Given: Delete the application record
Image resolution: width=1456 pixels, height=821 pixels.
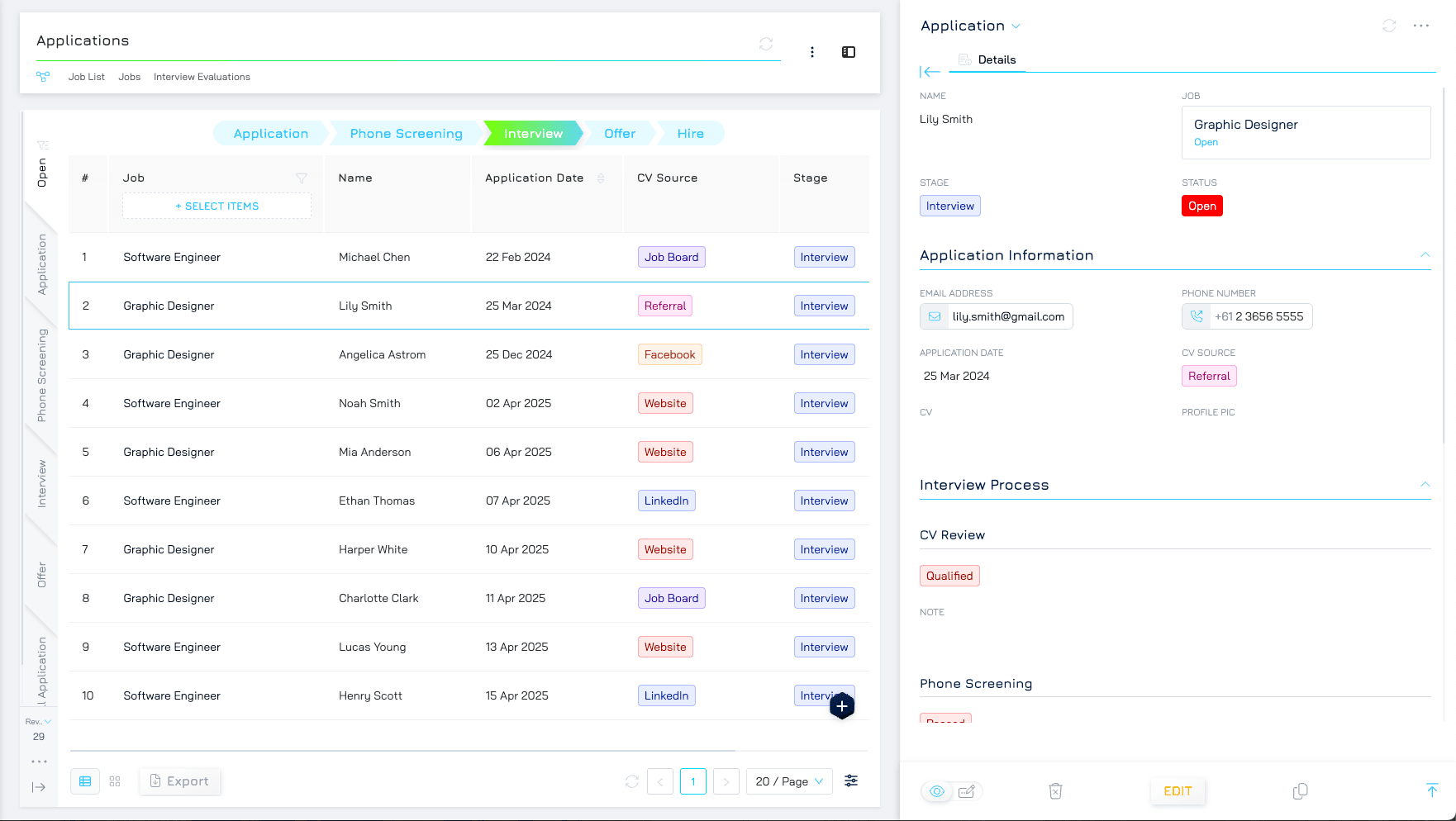Looking at the screenshot, I should point(1055,791).
